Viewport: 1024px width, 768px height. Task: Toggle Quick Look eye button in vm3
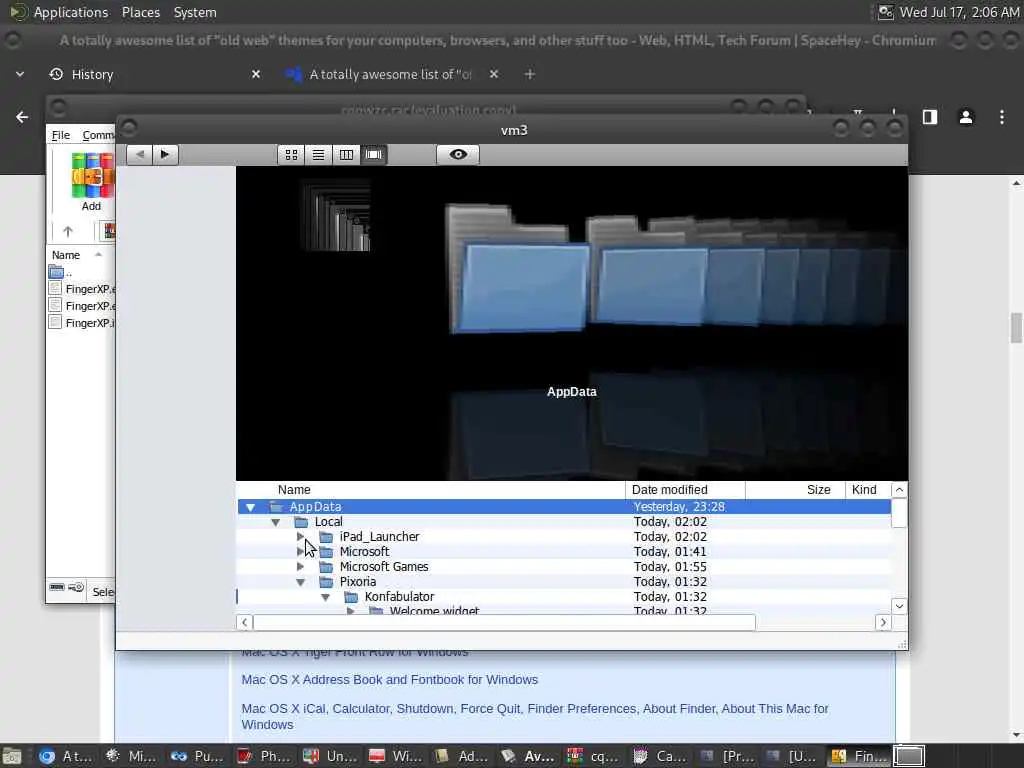point(458,155)
